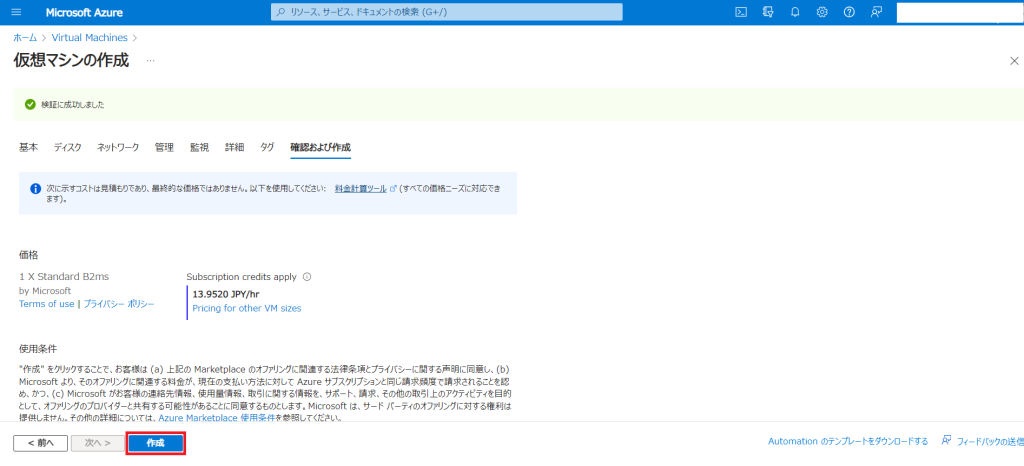The width and height of the screenshot is (1024, 466).
Task: Click info icon next to Subscription credits apply
Action: point(307,277)
